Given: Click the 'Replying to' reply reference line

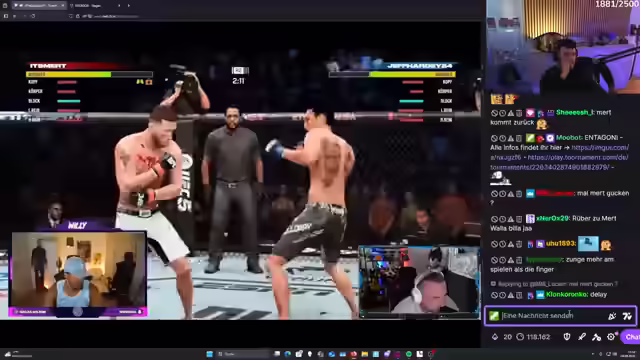Looking at the screenshot, I should point(554,284).
